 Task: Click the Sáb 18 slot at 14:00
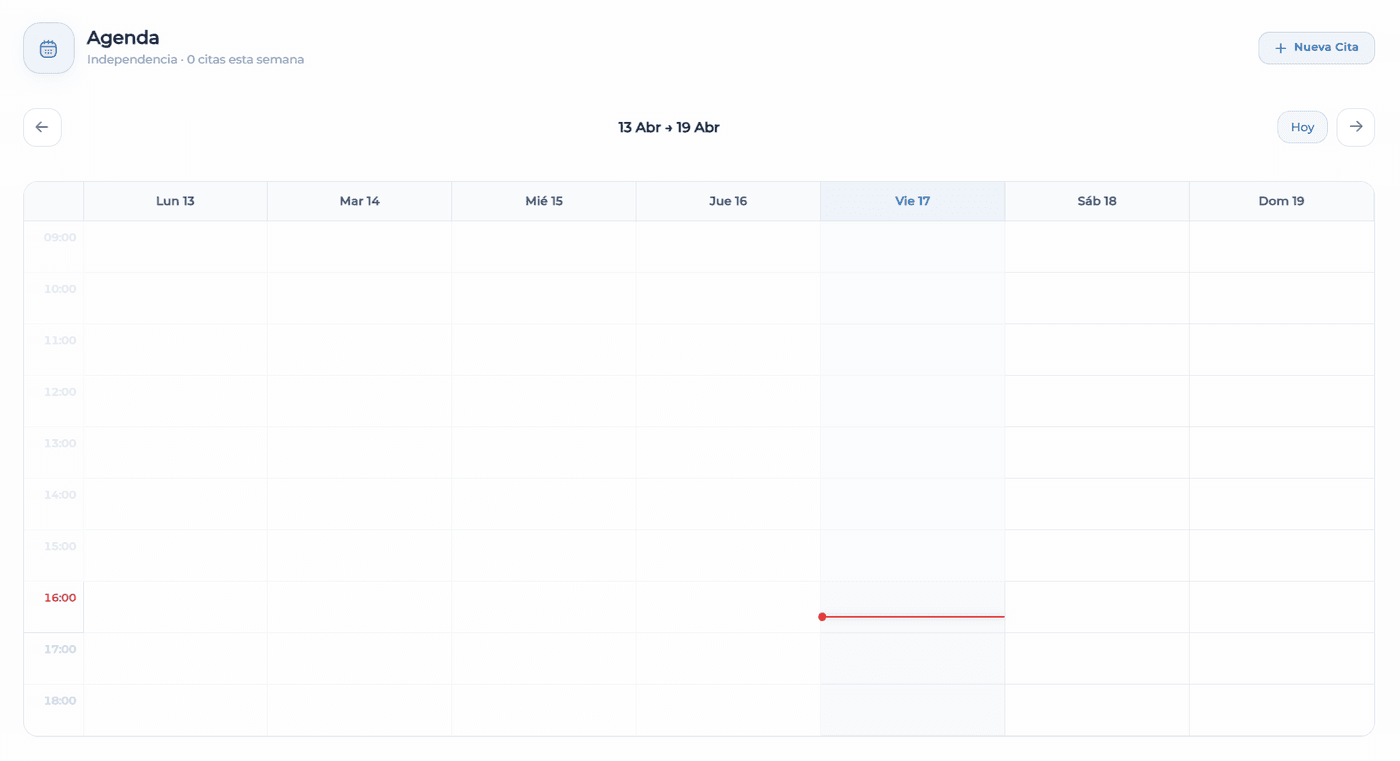pos(1096,504)
